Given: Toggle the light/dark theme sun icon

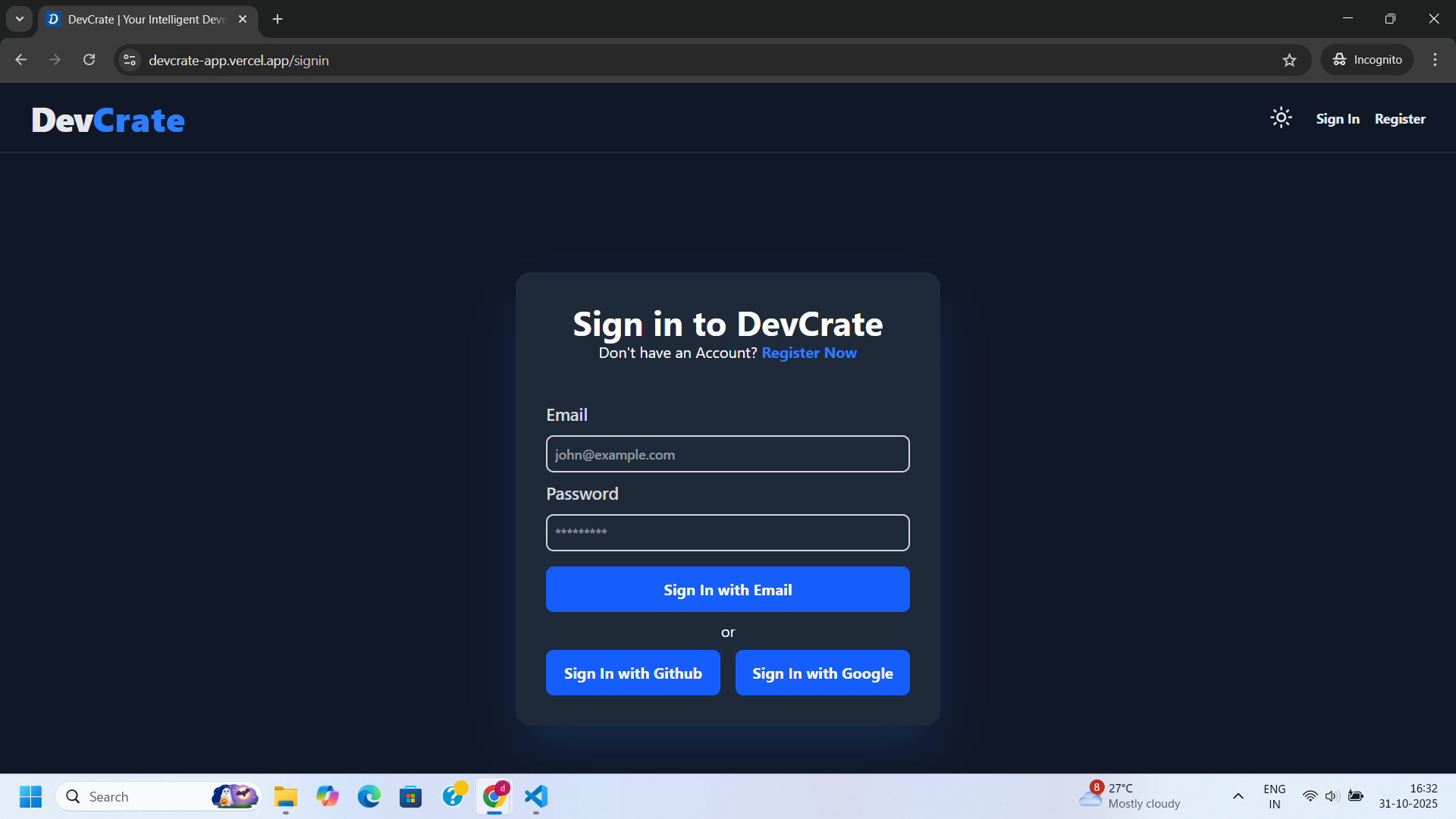Looking at the screenshot, I should (1281, 118).
